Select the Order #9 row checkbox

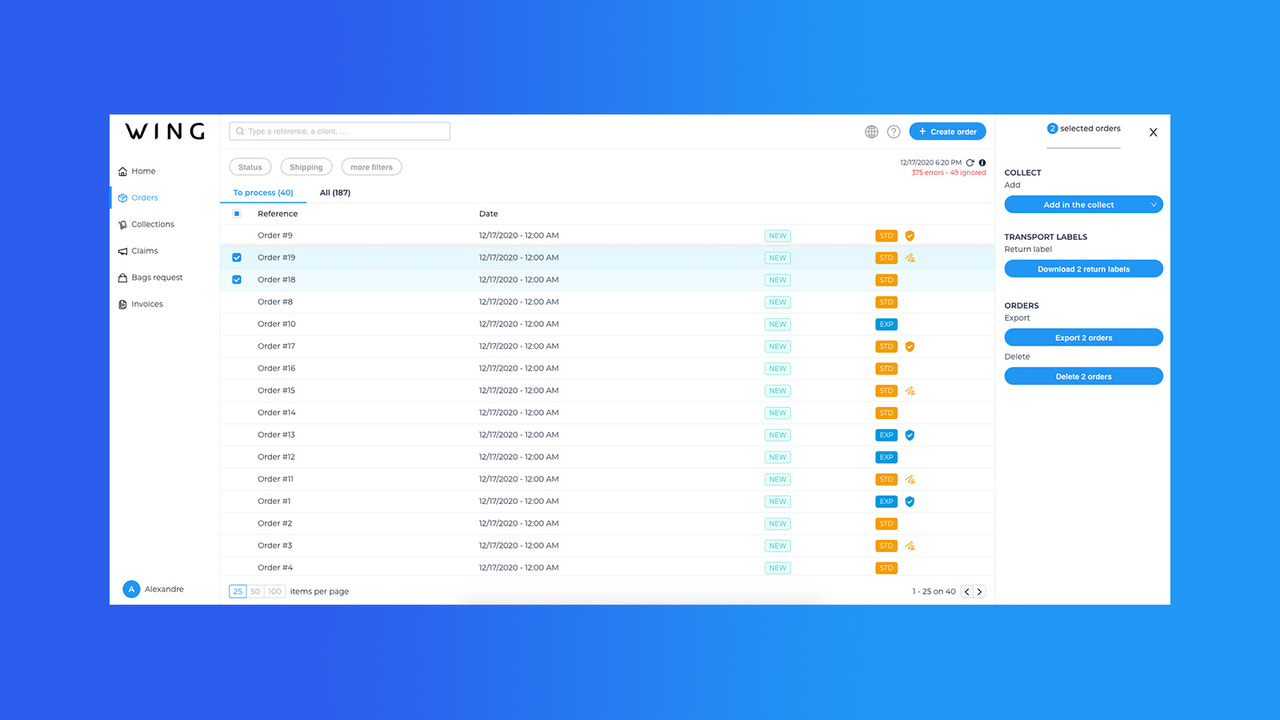[236, 235]
